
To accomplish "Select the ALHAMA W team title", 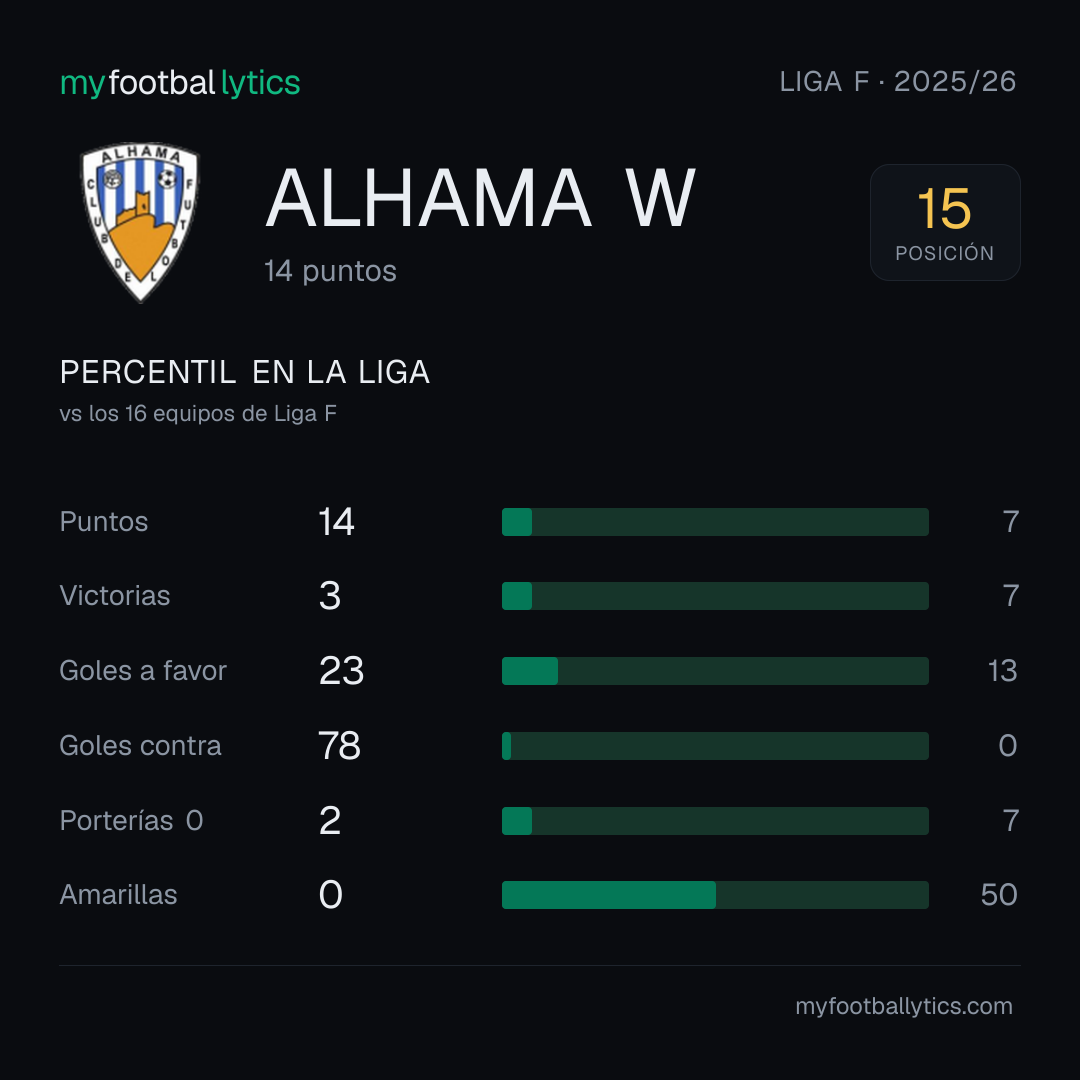I will (x=480, y=198).
